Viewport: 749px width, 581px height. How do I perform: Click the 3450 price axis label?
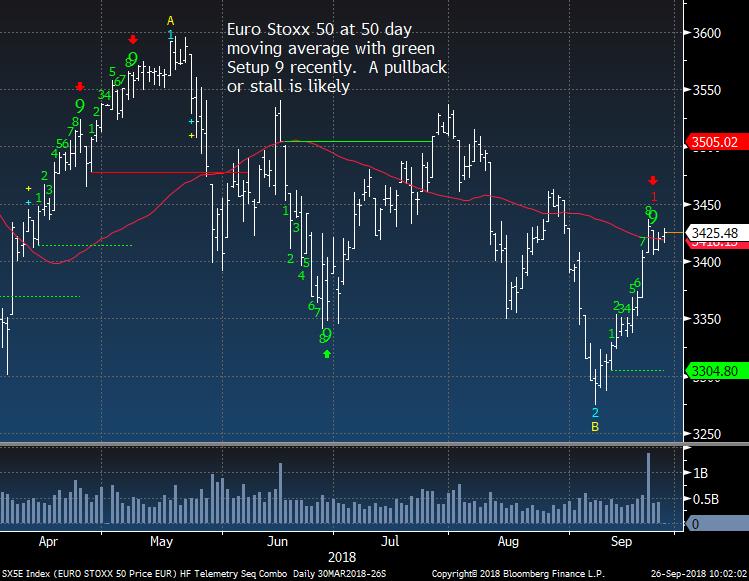tap(706, 204)
